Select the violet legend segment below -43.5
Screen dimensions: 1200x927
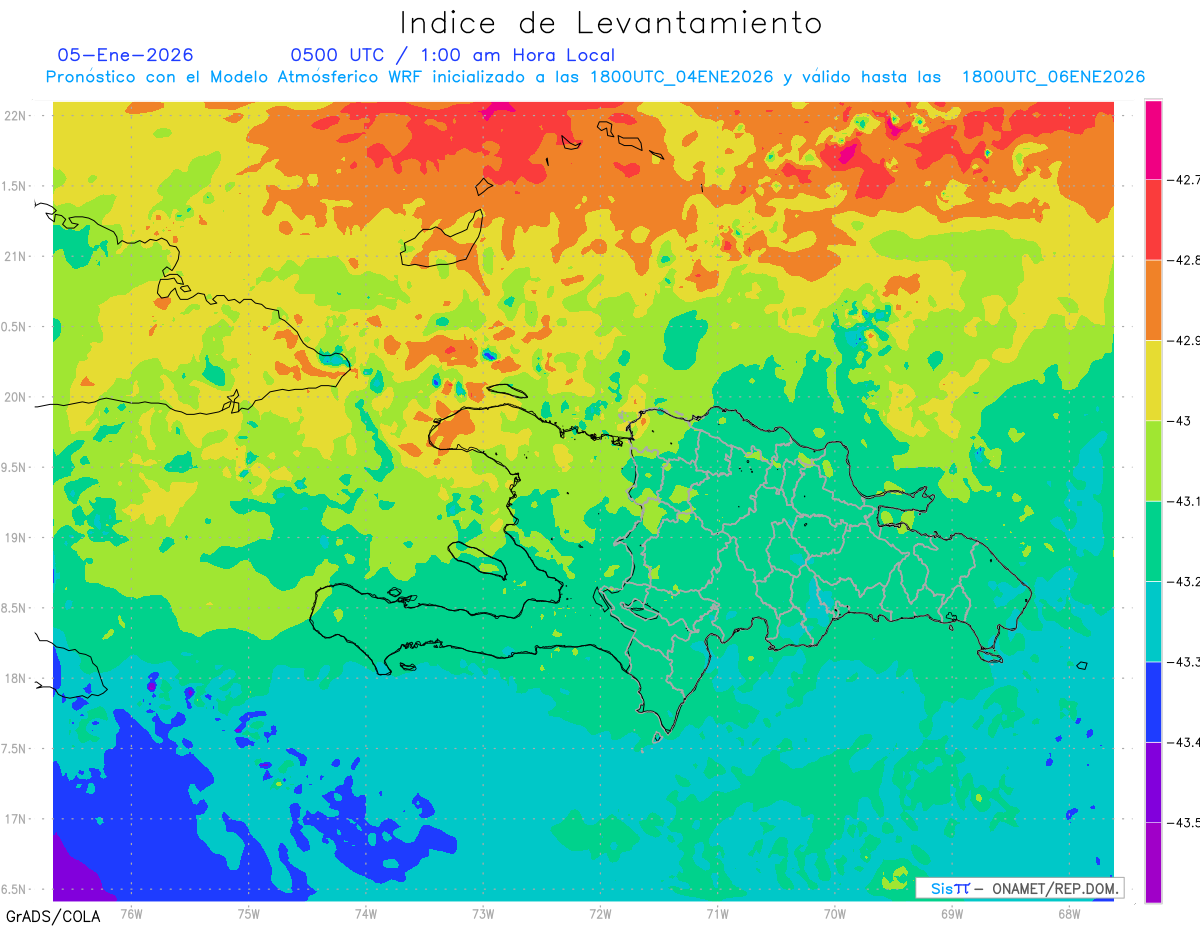click(1153, 862)
